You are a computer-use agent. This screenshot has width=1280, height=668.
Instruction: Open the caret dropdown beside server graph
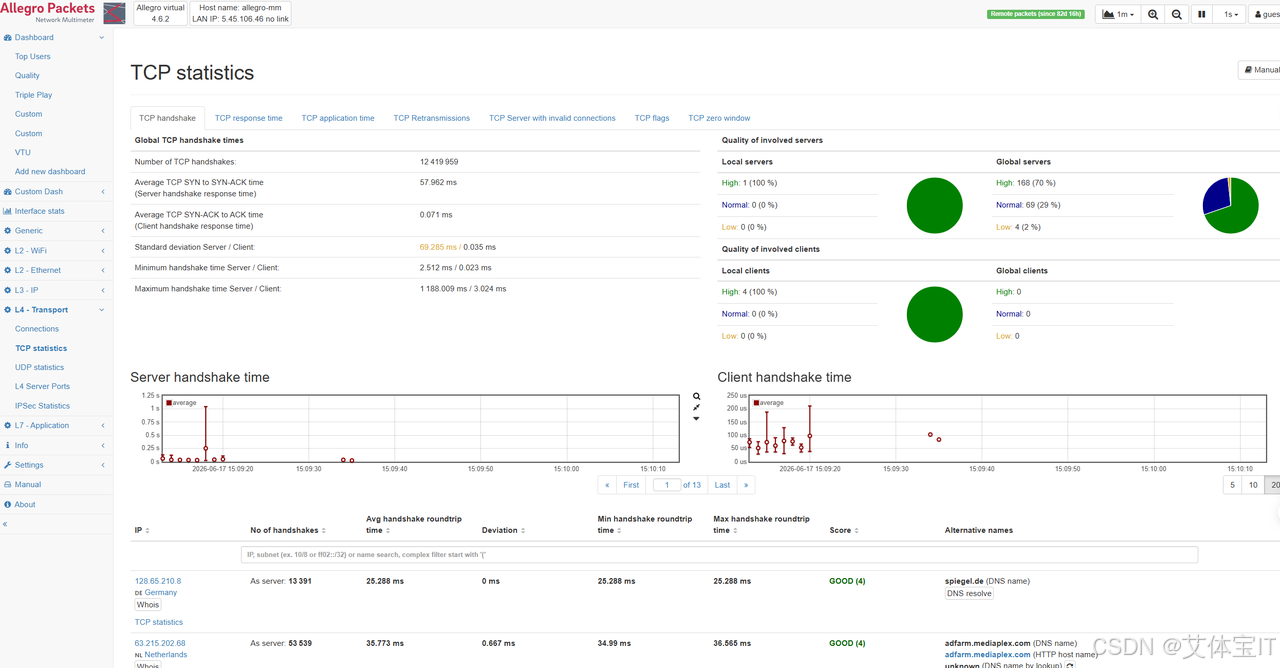click(697, 419)
